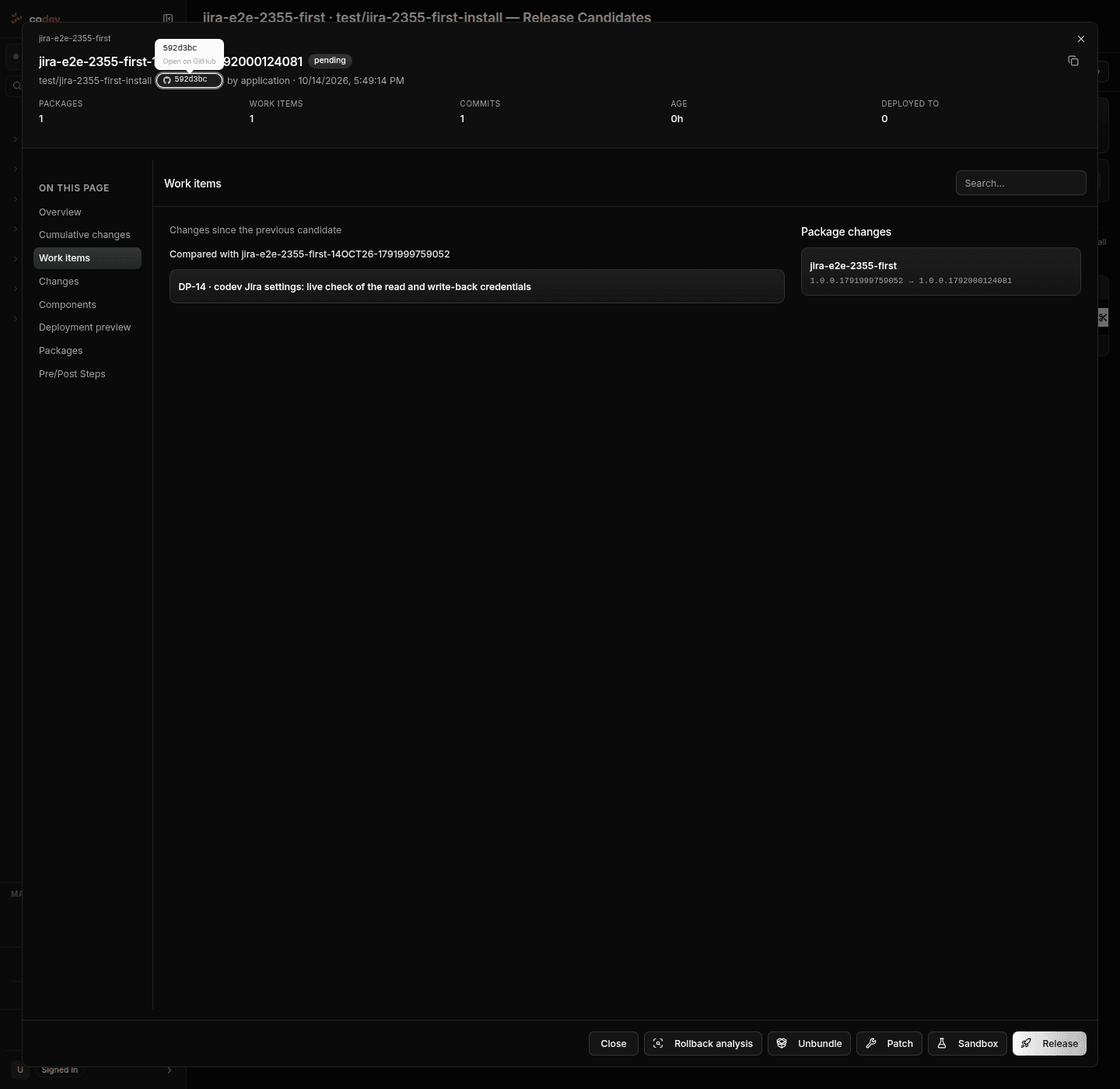Viewport: 1120px width, 1089px height.
Task: Focus the work items Search field
Action: [1020, 183]
